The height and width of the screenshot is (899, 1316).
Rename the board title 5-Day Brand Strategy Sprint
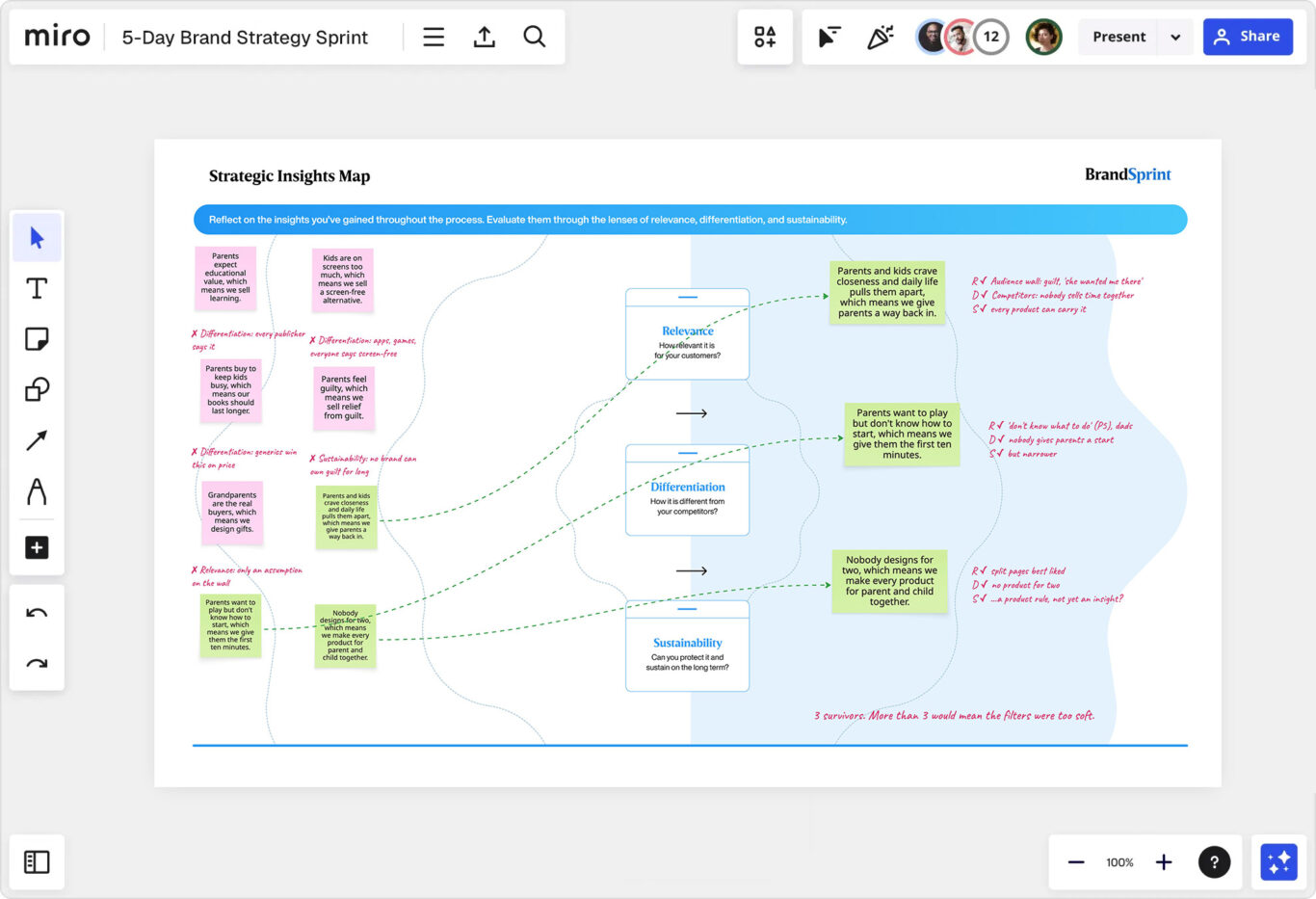[245, 38]
